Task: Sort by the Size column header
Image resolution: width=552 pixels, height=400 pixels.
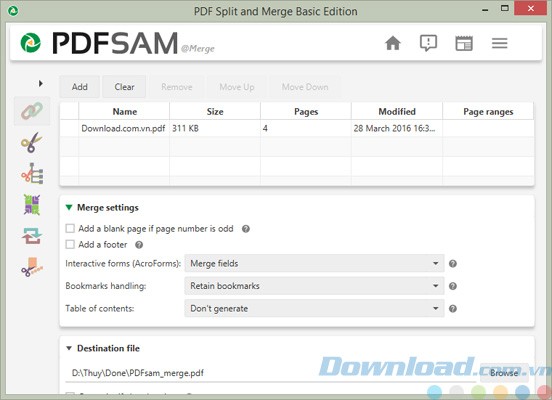Action: pos(215,112)
